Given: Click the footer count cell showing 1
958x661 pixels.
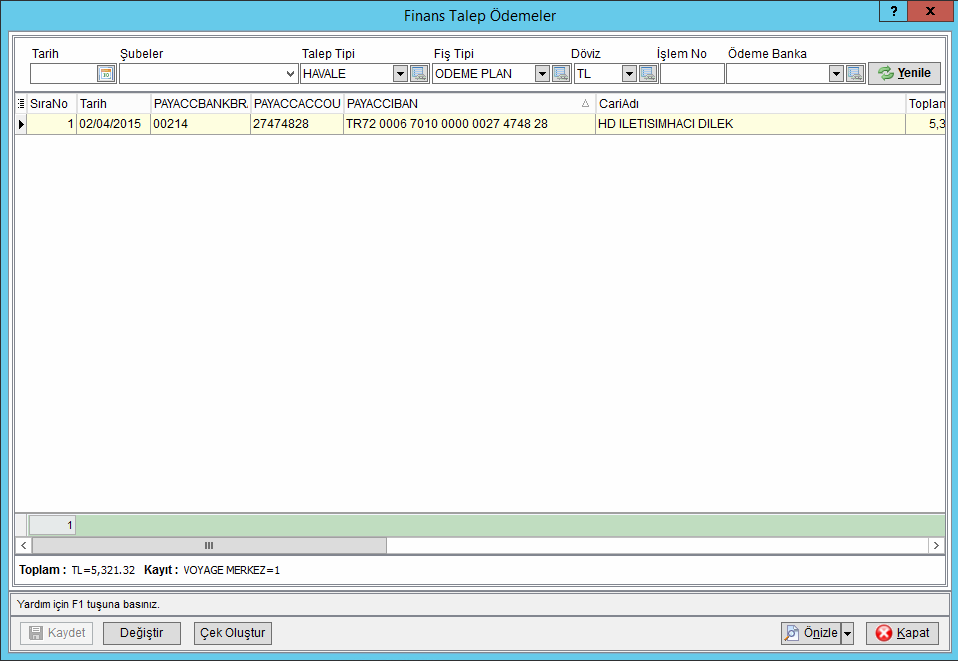Looking at the screenshot, I should tap(53, 525).
